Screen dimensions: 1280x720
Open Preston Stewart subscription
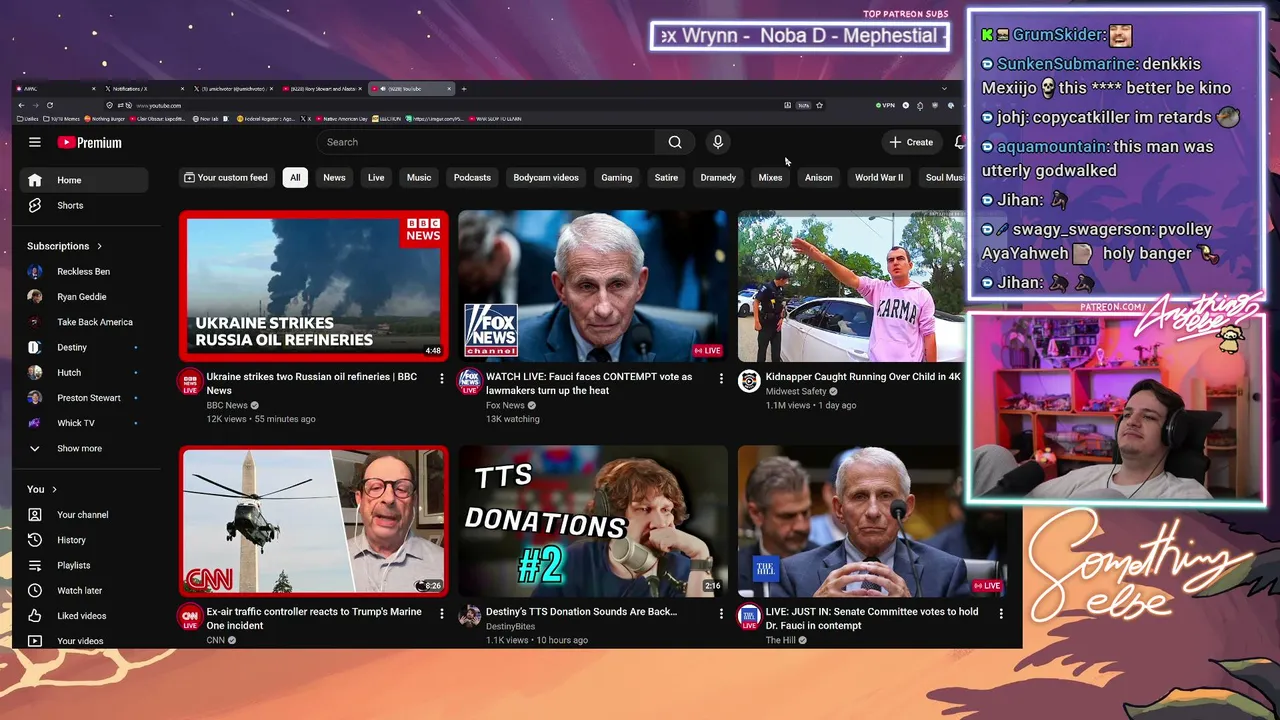pyautogui.click(x=84, y=398)
